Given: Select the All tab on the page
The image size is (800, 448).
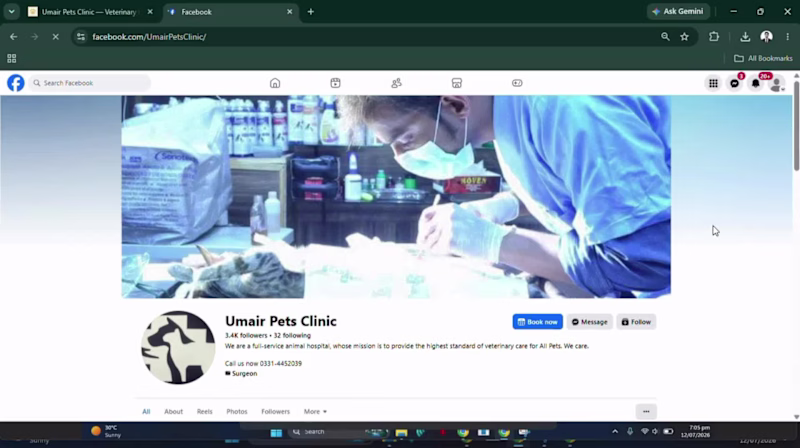Looking at the screenshot, I should tap(146, 411).
